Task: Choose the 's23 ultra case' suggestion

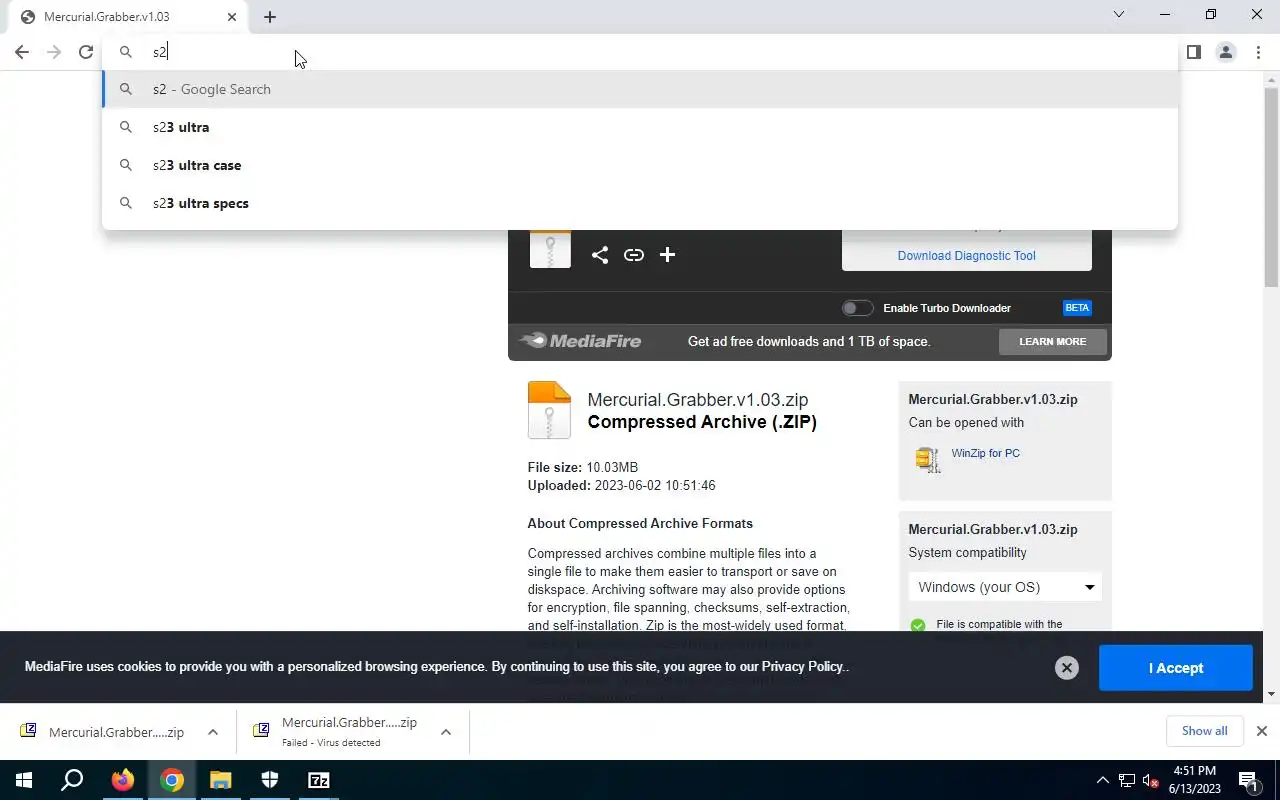Action: coord(640,165)
